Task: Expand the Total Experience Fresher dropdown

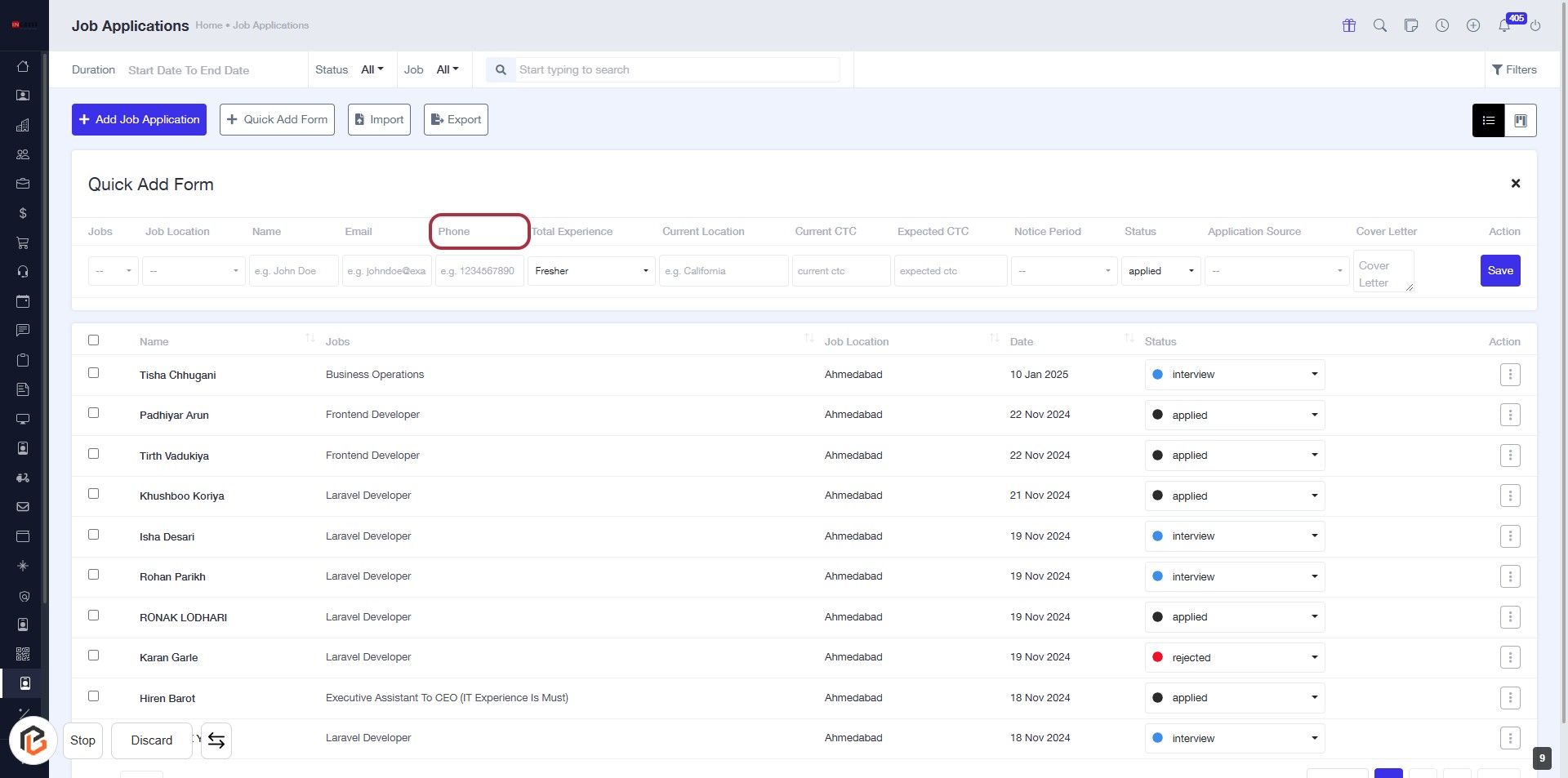Action: [x=591, y=271]
